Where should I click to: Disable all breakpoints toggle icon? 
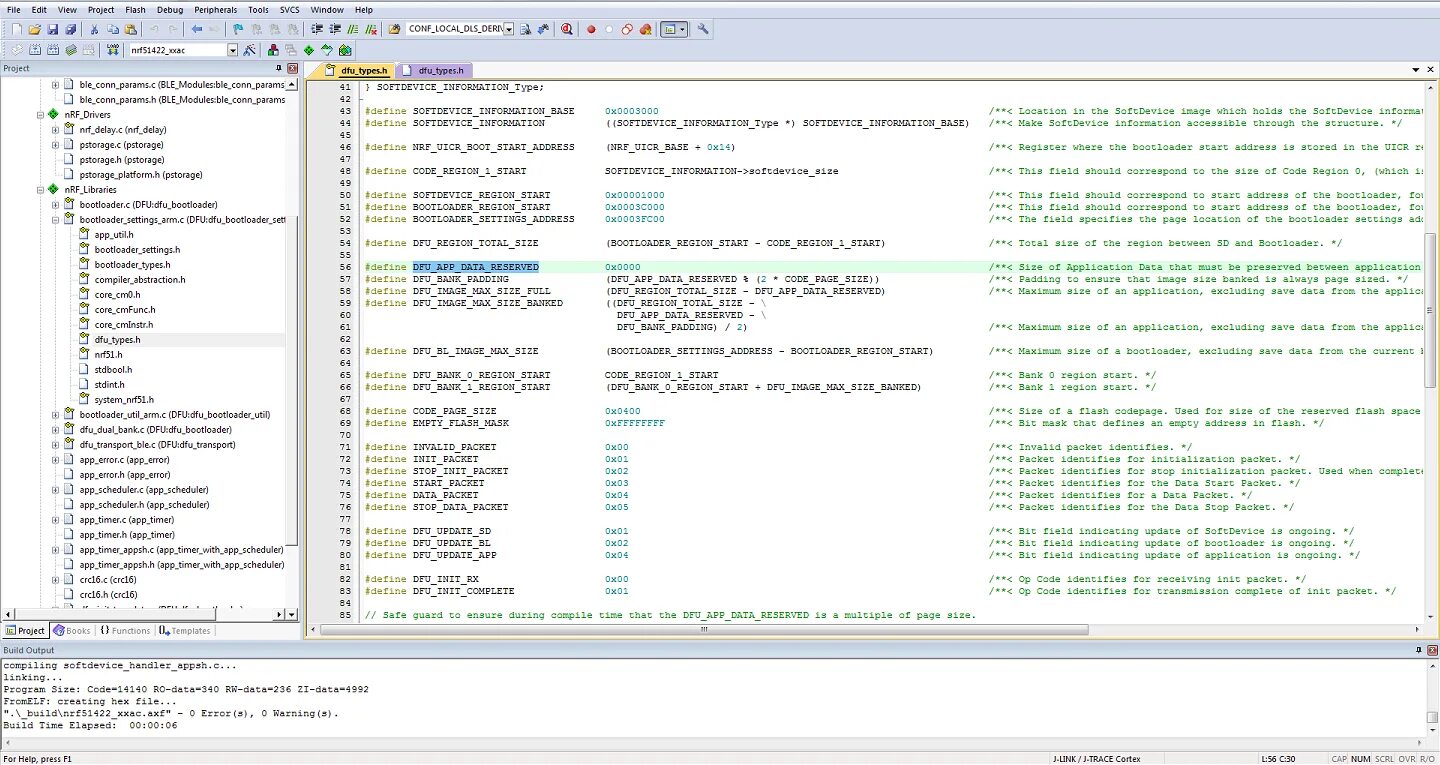pos(627,29)
